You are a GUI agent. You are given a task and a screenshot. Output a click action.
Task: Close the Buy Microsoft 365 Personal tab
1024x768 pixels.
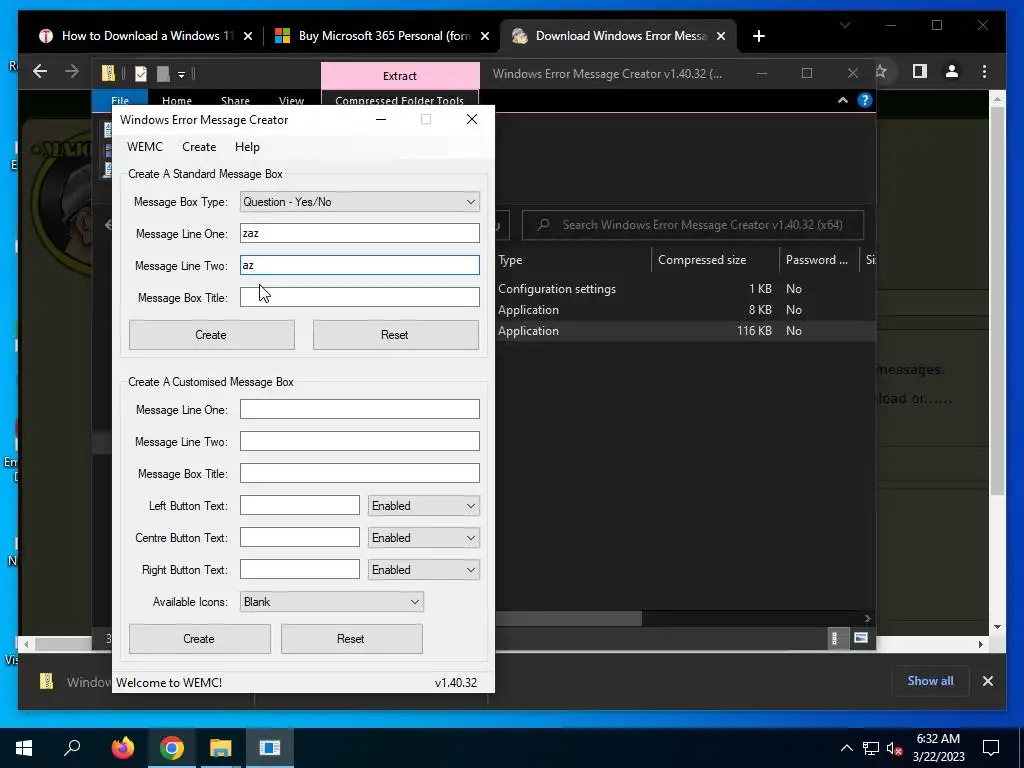click(485, 36)
